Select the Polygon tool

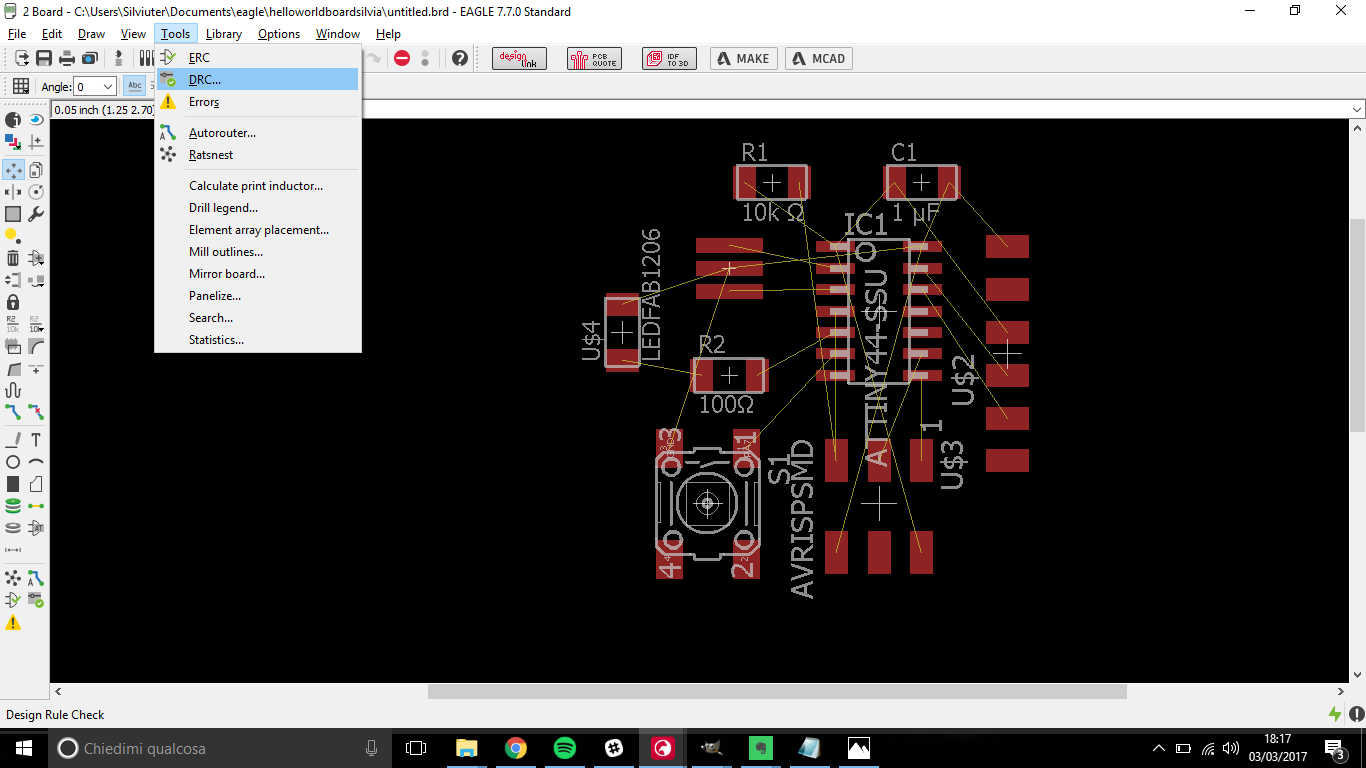tap(36, 484)
